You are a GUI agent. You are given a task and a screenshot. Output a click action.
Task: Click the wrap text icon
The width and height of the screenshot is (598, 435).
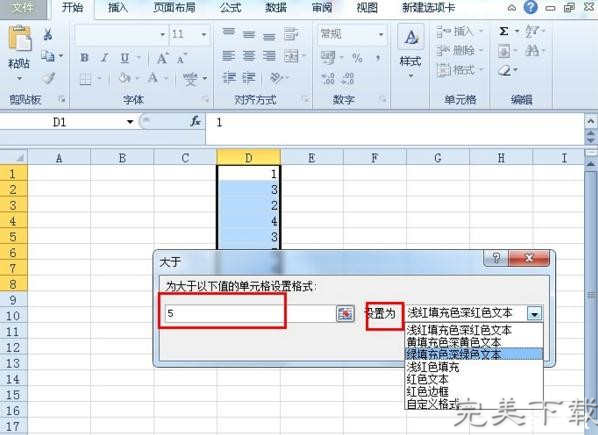291,34
